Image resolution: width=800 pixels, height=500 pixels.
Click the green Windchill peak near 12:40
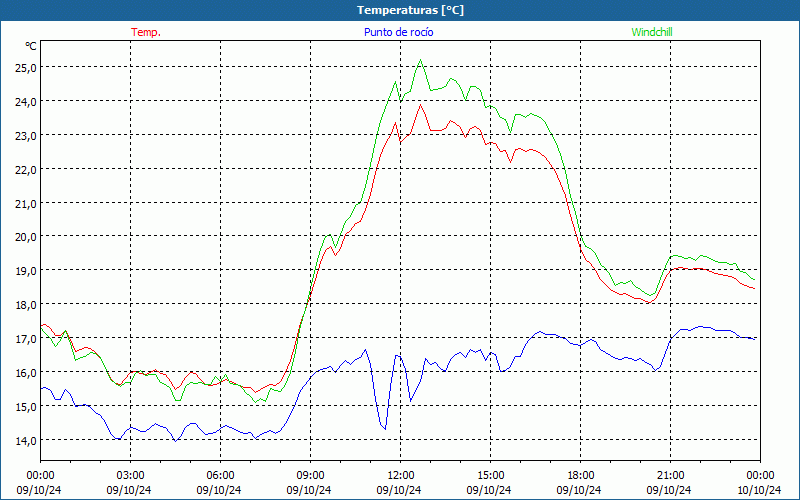(x=420, y=60)
